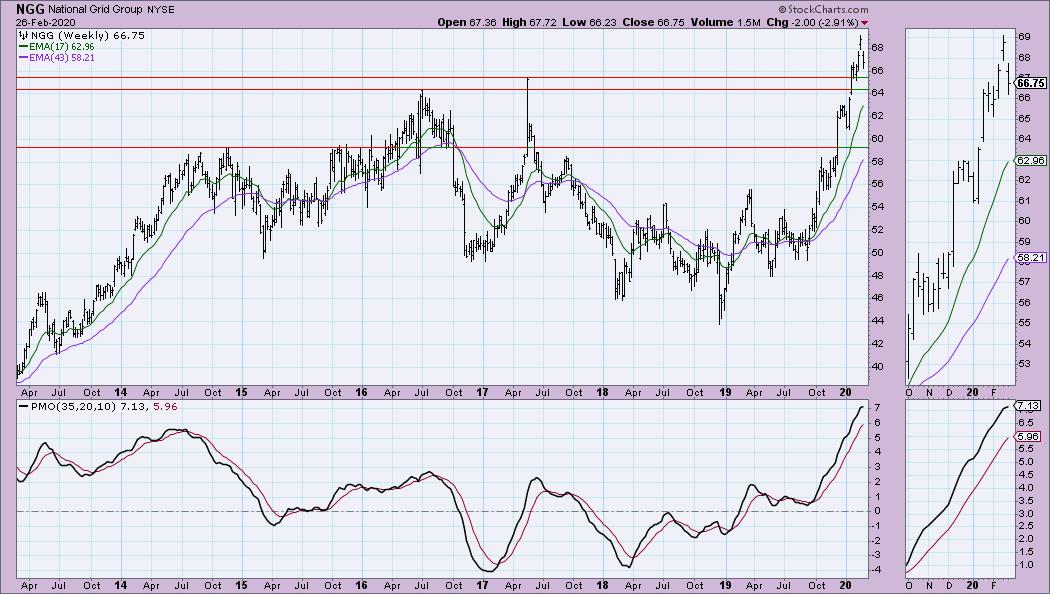Screen dimensions: 1050x594
Task: Click the 26-Feb-2020 chart date
Action: pos(46,22)
